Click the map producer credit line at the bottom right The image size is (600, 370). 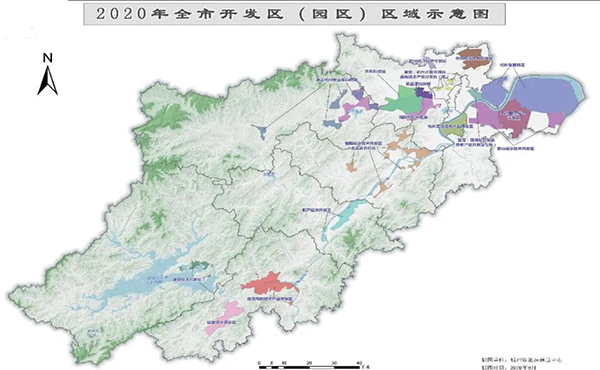522,360
